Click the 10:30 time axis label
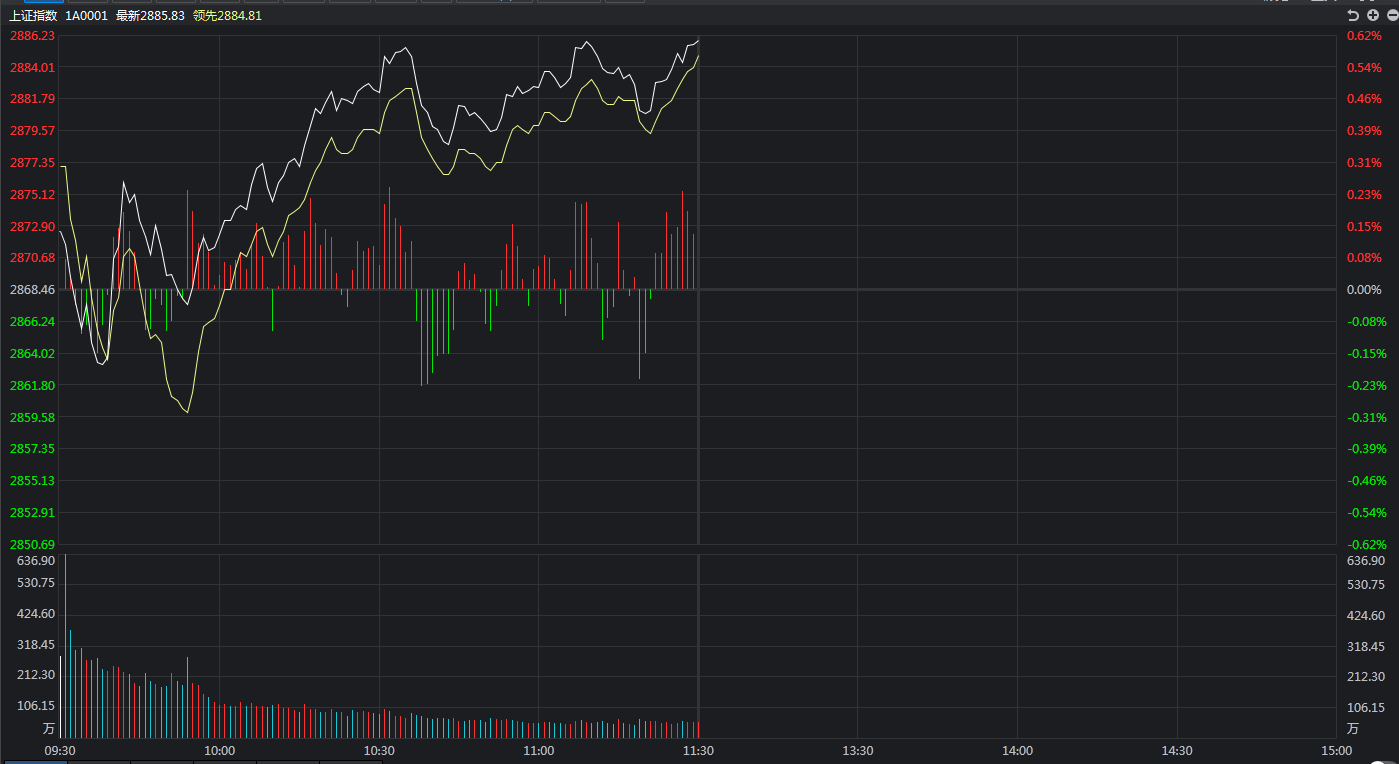 pyautogui.click(x=379, y=751)
